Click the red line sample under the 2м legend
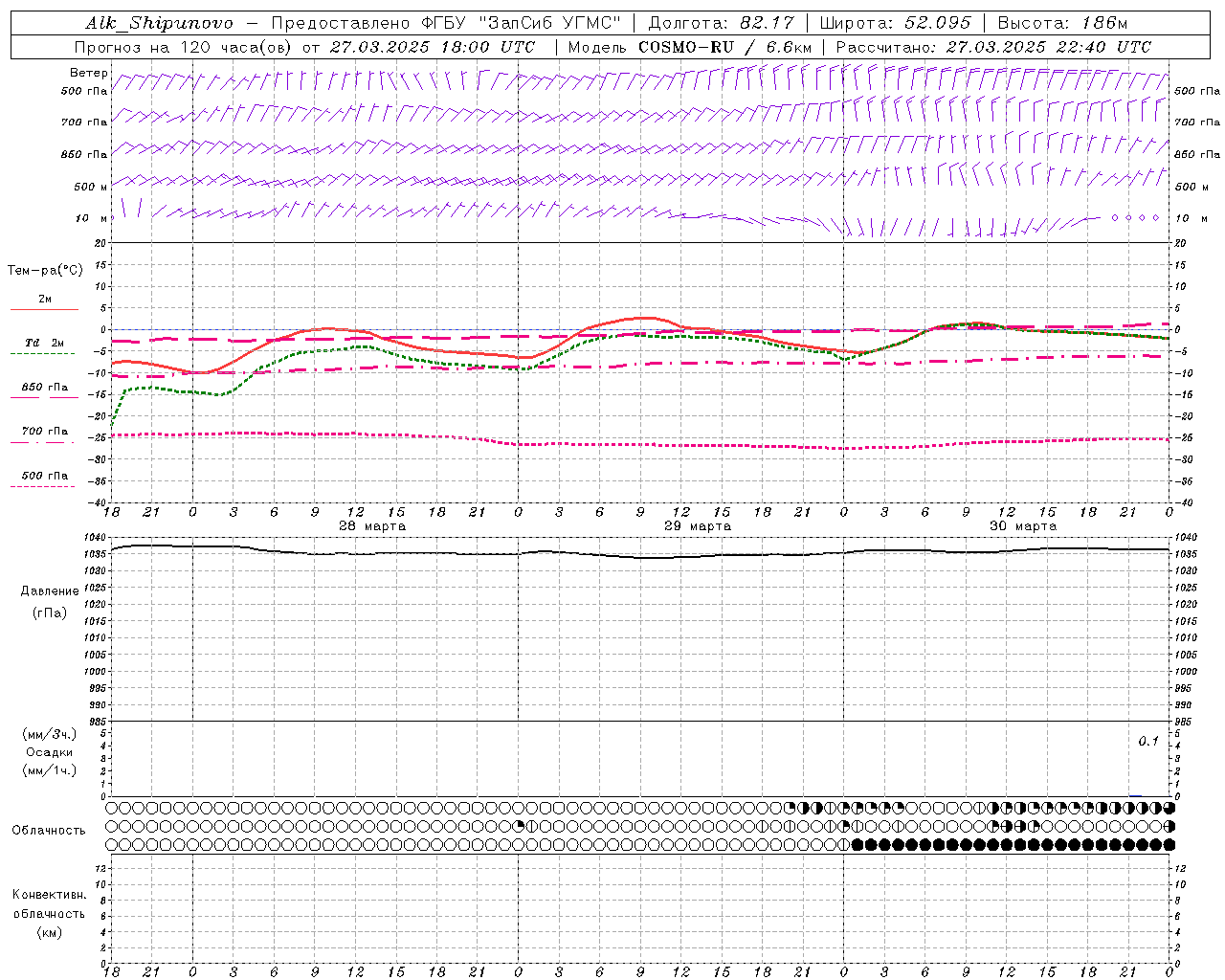 pyautogui.click(x=44, y=310)
